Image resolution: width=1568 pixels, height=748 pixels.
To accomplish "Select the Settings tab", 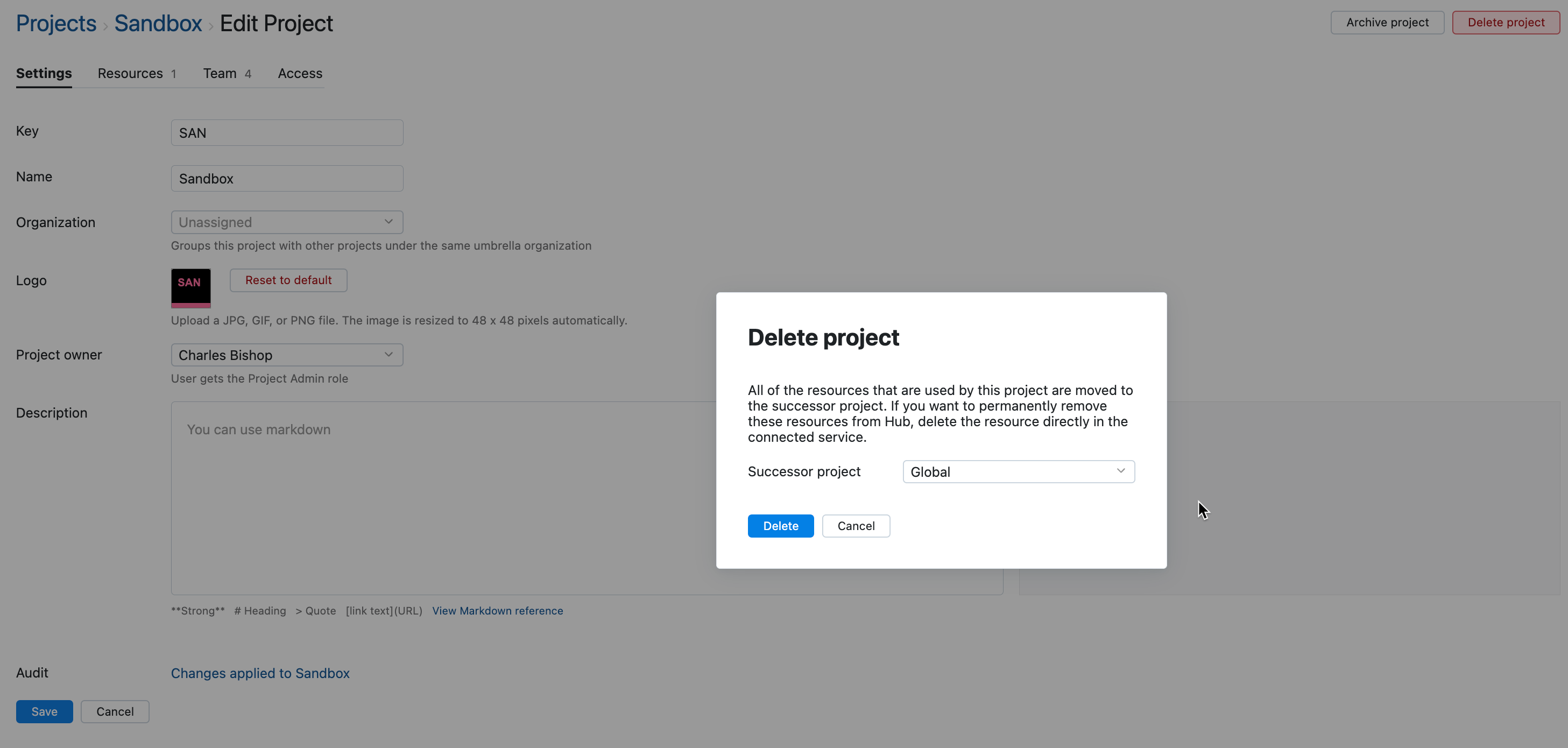I will tap(44, 74).
